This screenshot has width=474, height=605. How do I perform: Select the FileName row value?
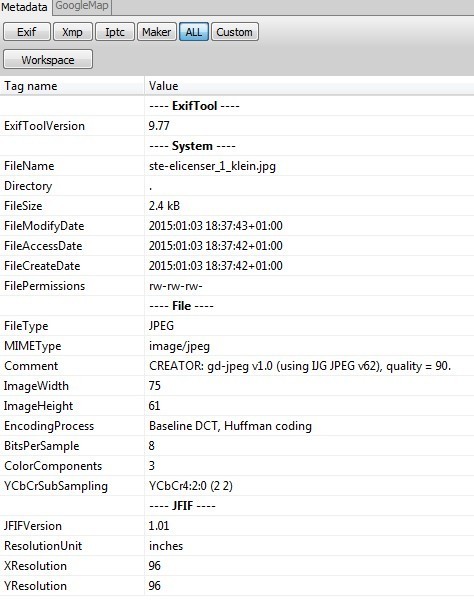point(310,166)
